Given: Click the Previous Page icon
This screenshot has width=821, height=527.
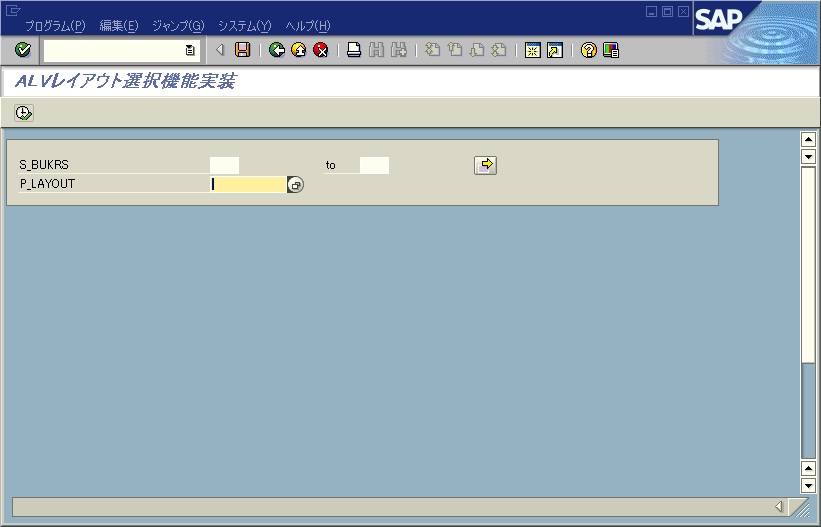Looking at the screenshot, I should (455, 50).
